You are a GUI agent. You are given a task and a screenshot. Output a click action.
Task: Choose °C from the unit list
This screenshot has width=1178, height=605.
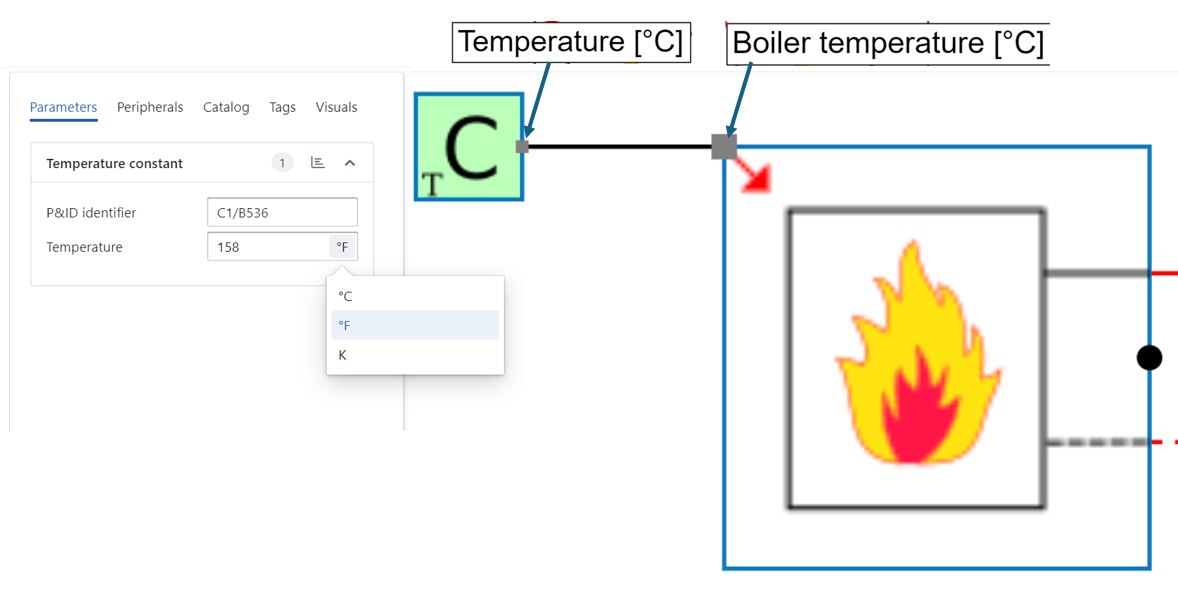pyautogui.click(x=346, y=296)
